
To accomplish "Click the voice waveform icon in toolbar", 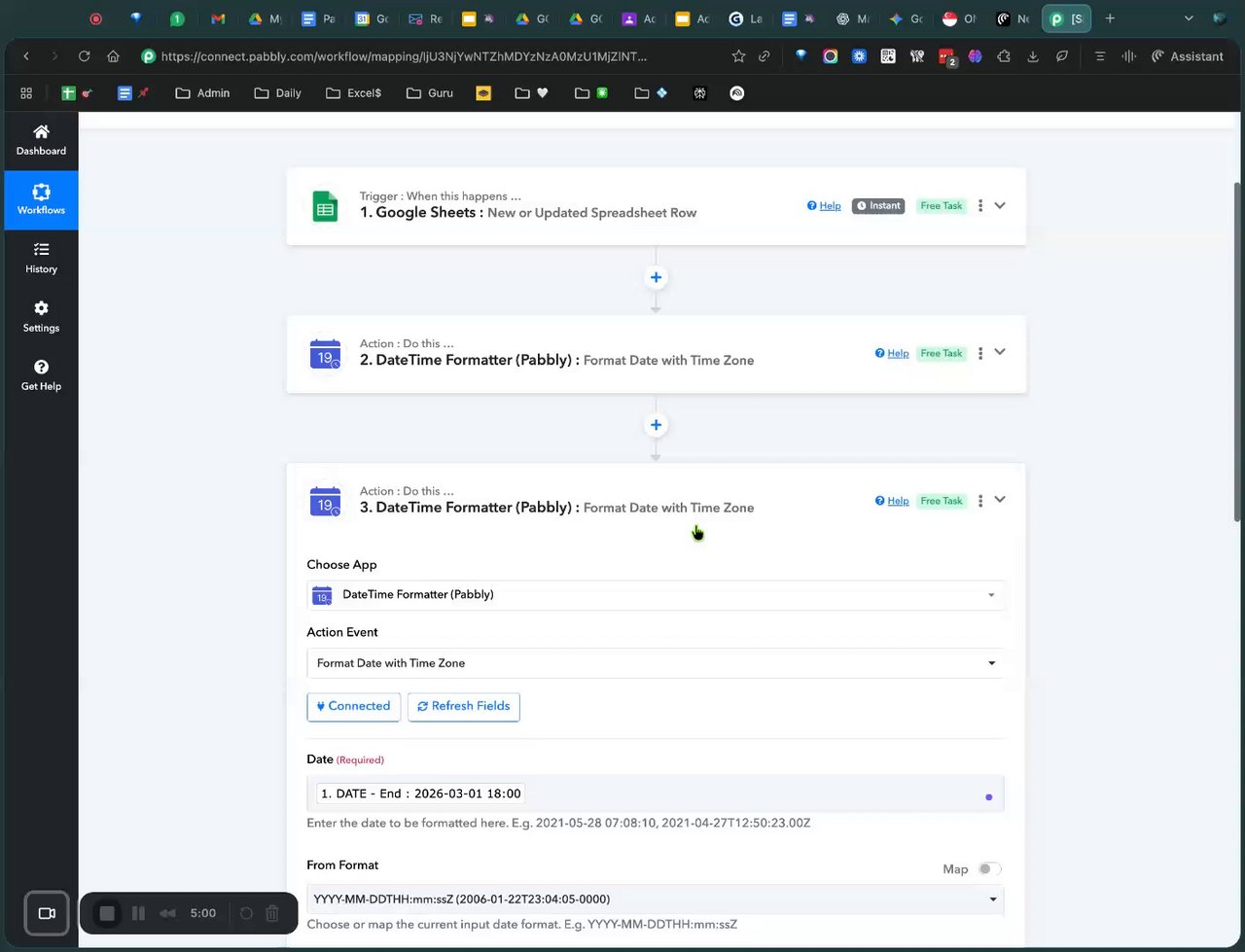I will click(x=1129, y=56).
